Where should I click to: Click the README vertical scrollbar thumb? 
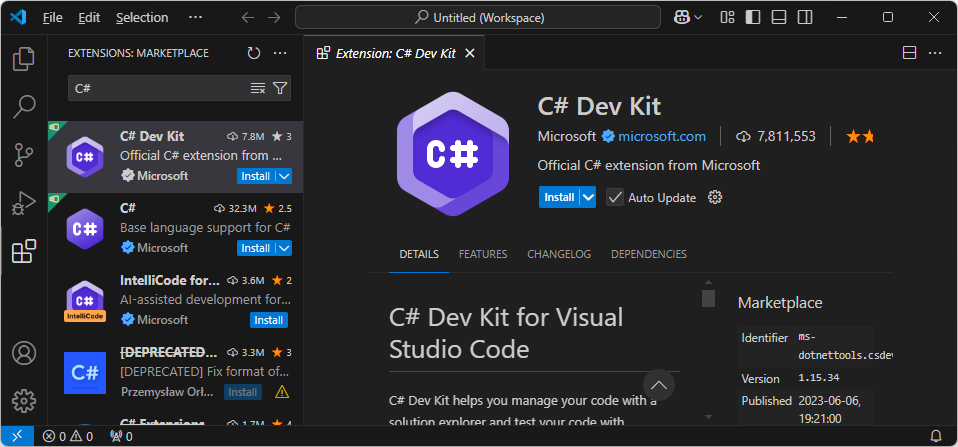click(x=708, y=298)
